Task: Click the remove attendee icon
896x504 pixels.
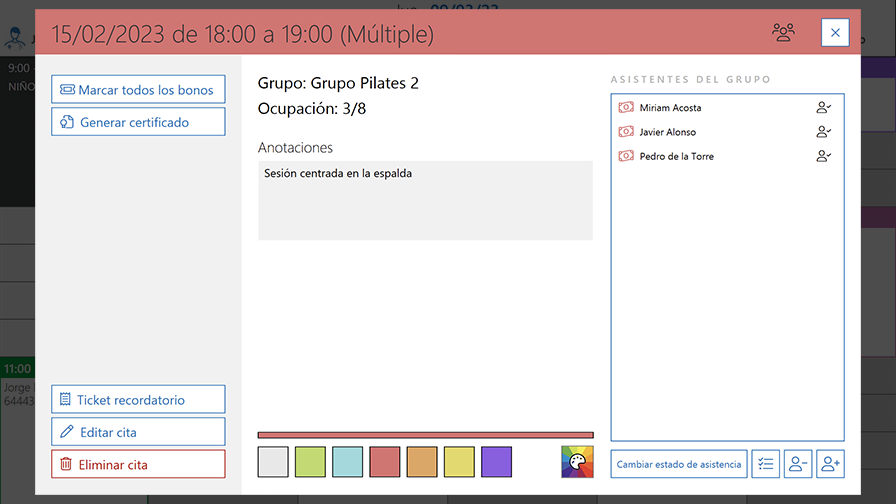Action: pos(797,464)
